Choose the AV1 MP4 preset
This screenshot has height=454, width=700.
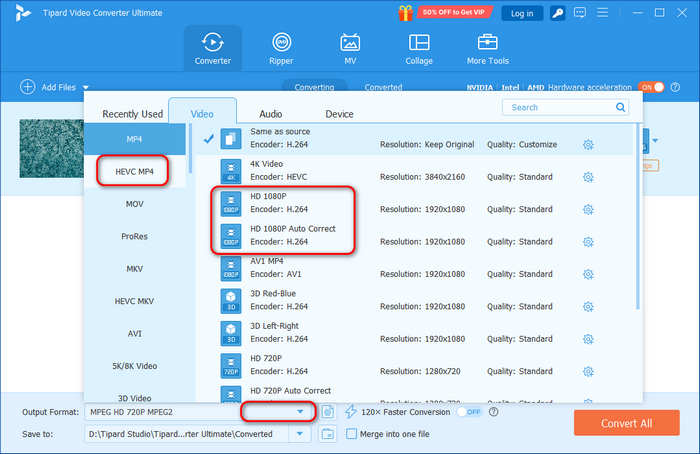click(415, 268)
